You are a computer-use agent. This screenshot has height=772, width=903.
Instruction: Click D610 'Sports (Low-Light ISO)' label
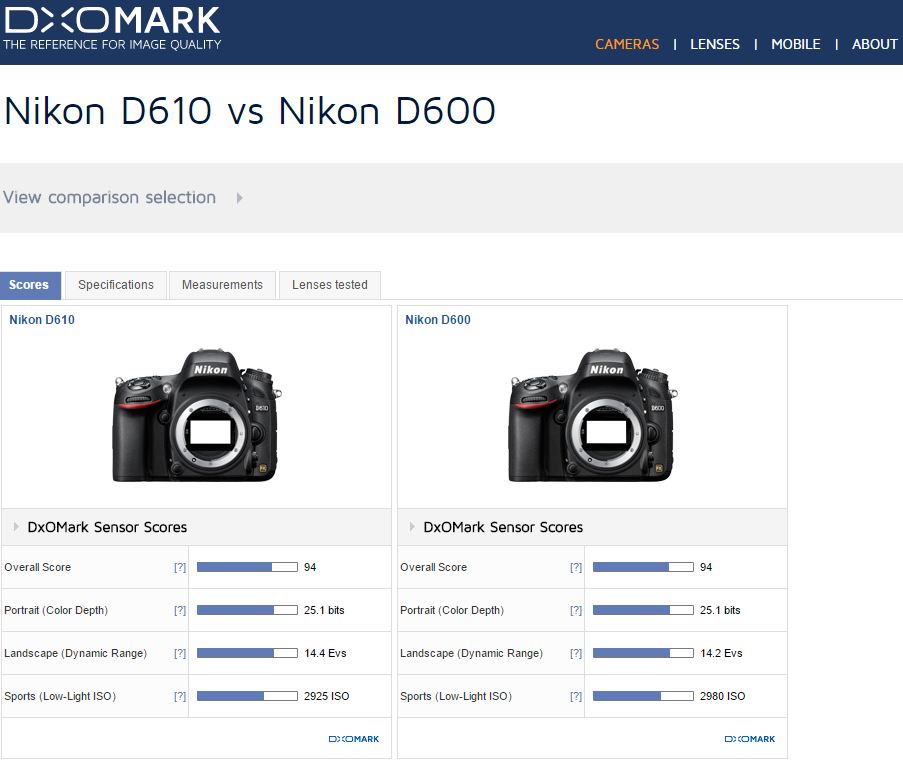(x=60, y=696)
